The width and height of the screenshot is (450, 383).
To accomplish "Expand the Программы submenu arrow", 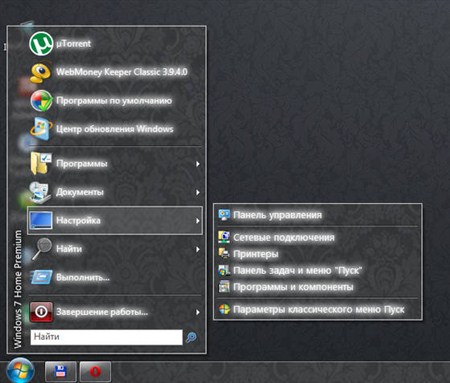I will click(198, 164).
